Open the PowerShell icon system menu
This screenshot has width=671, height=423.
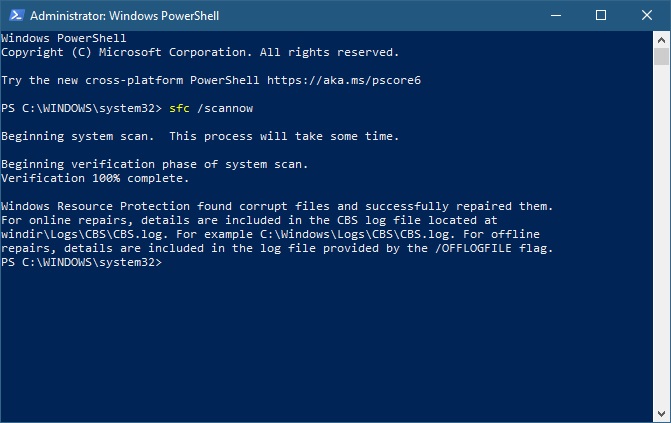pos(16,15)
